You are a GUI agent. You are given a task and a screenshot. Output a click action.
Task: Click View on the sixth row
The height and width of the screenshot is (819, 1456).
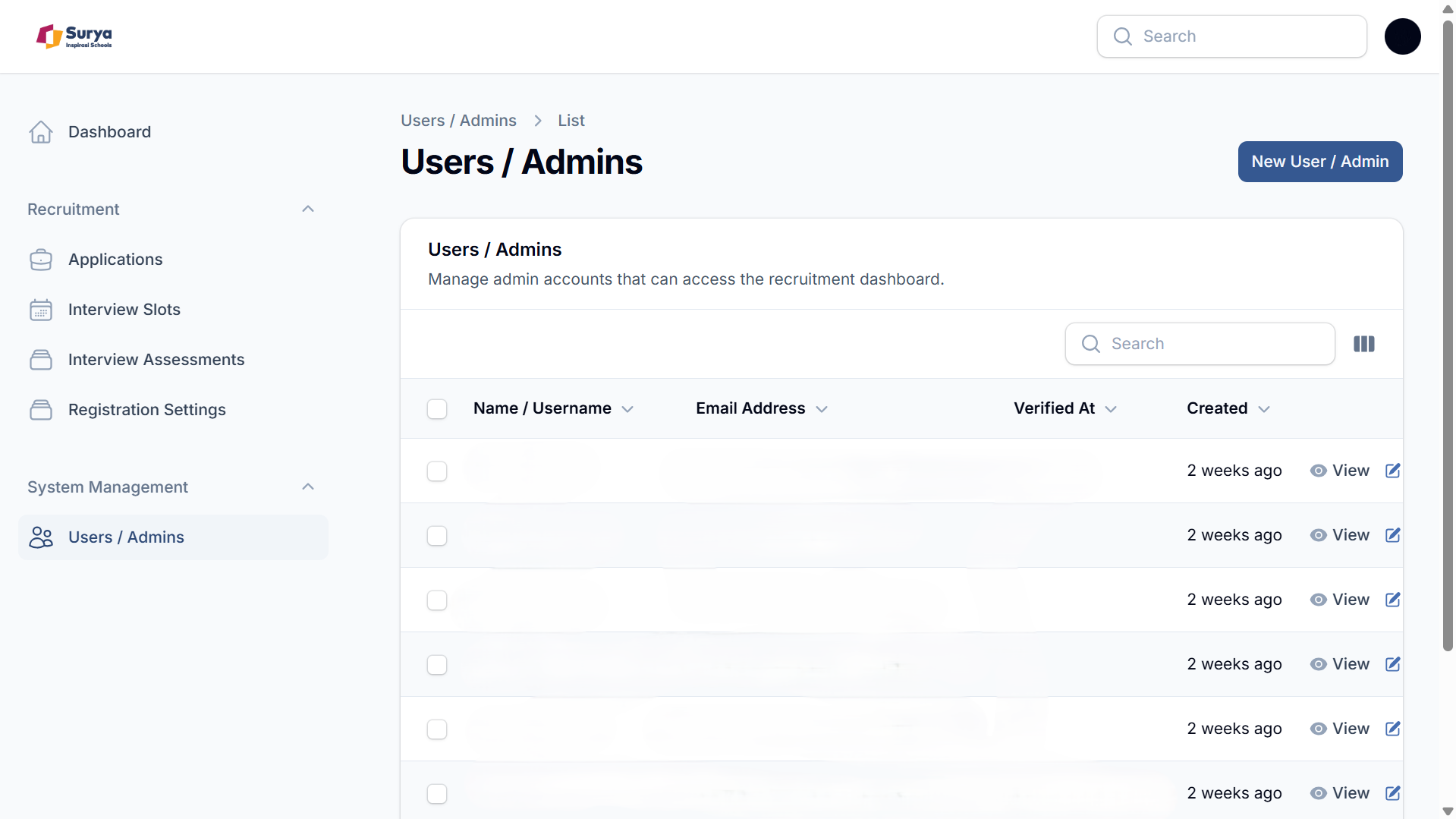click(x=1340, y=793)
